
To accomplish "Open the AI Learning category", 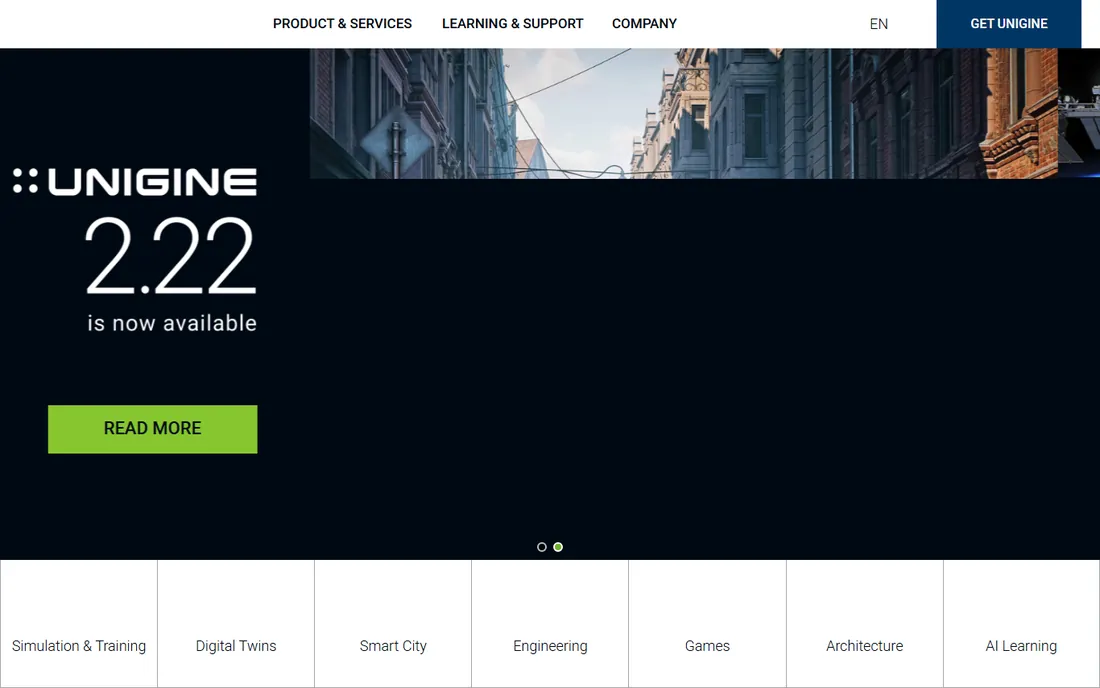I will pos(1021,623).
